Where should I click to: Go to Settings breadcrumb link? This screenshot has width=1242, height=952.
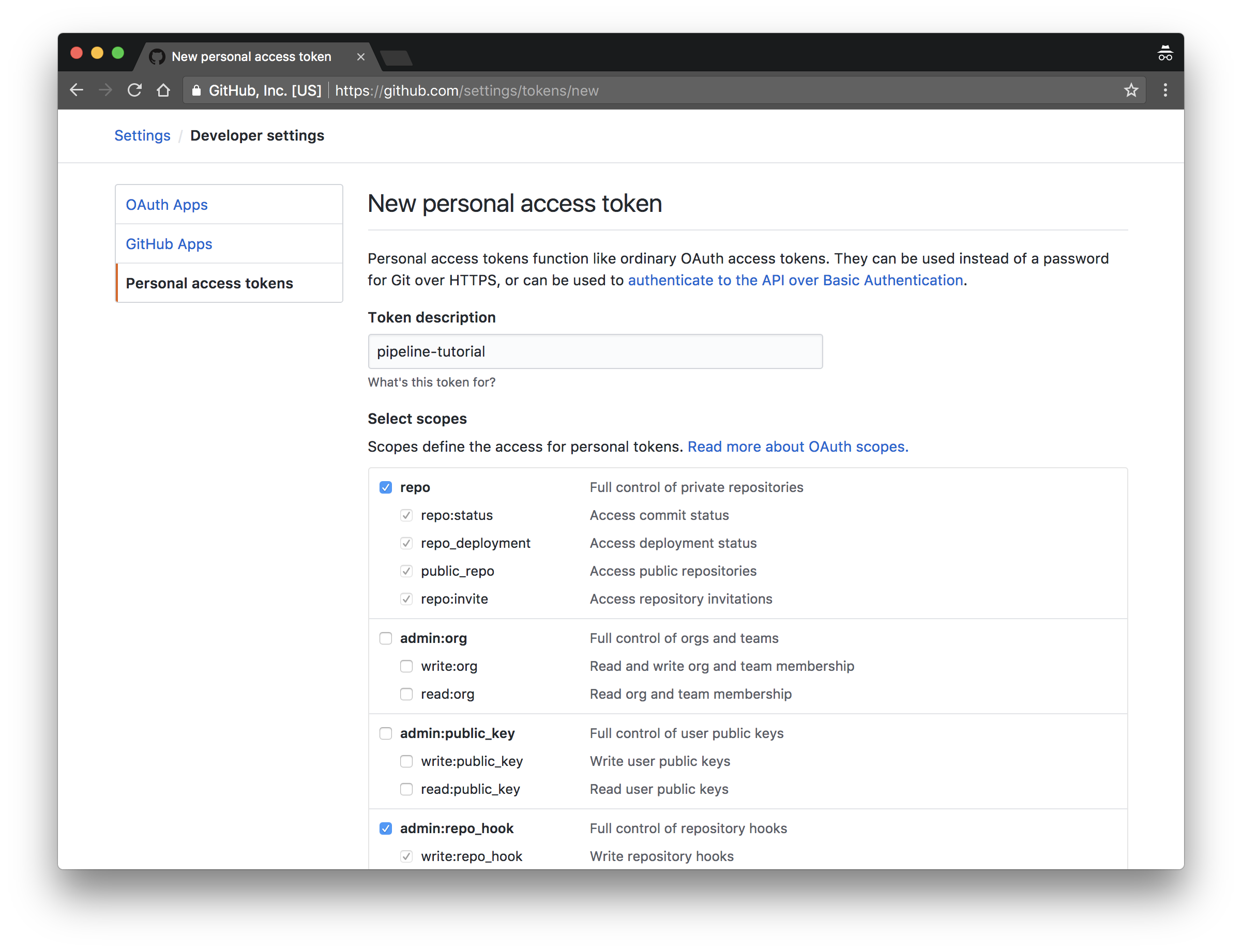point(142,135)
